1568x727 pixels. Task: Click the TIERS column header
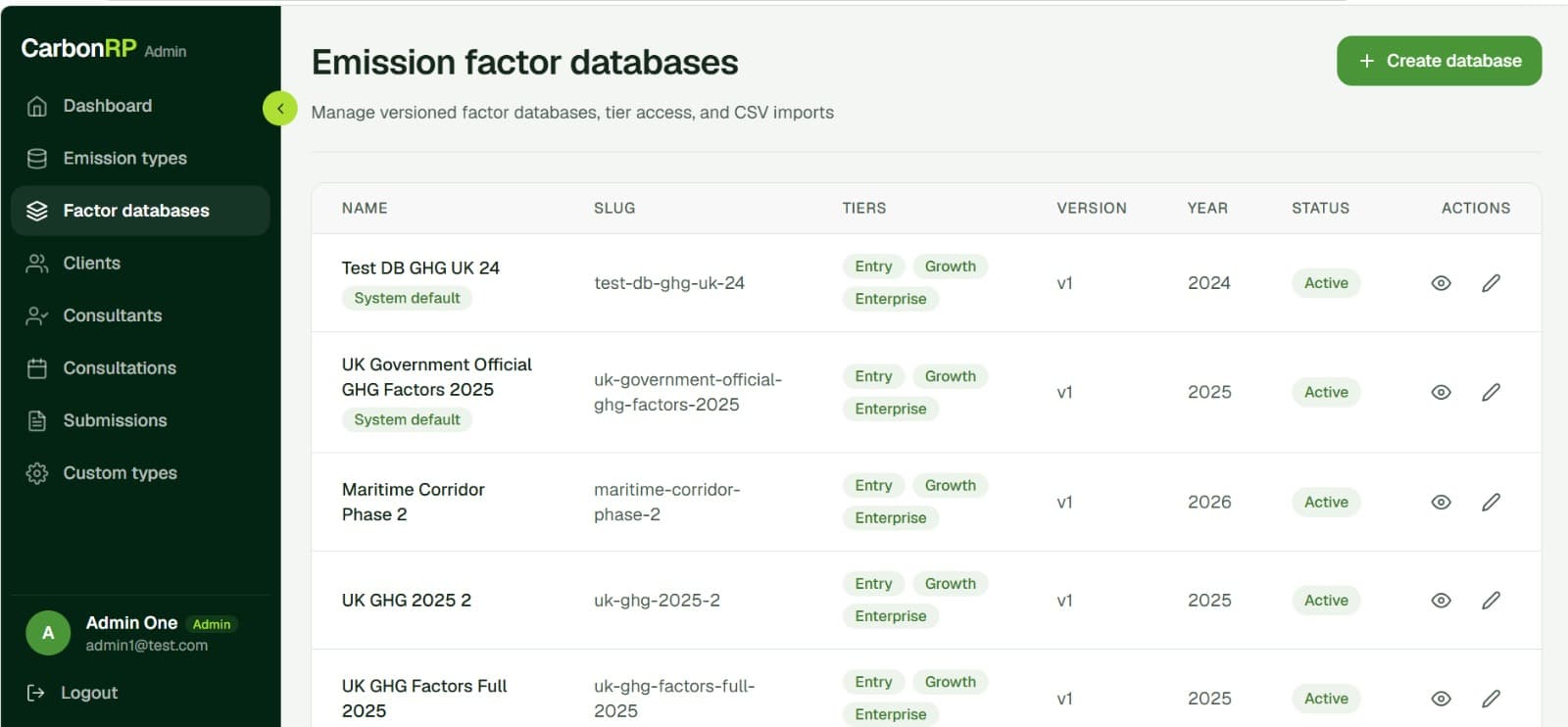863,208
